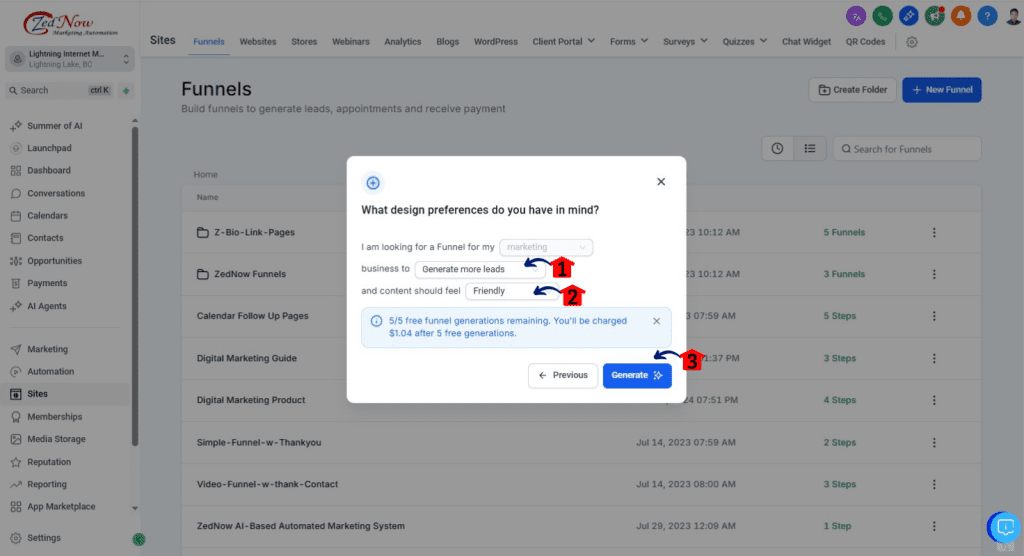Screen dimensions: 1024x556
Task: Open the Sites settings gear icon
Action: click(912, 42)
